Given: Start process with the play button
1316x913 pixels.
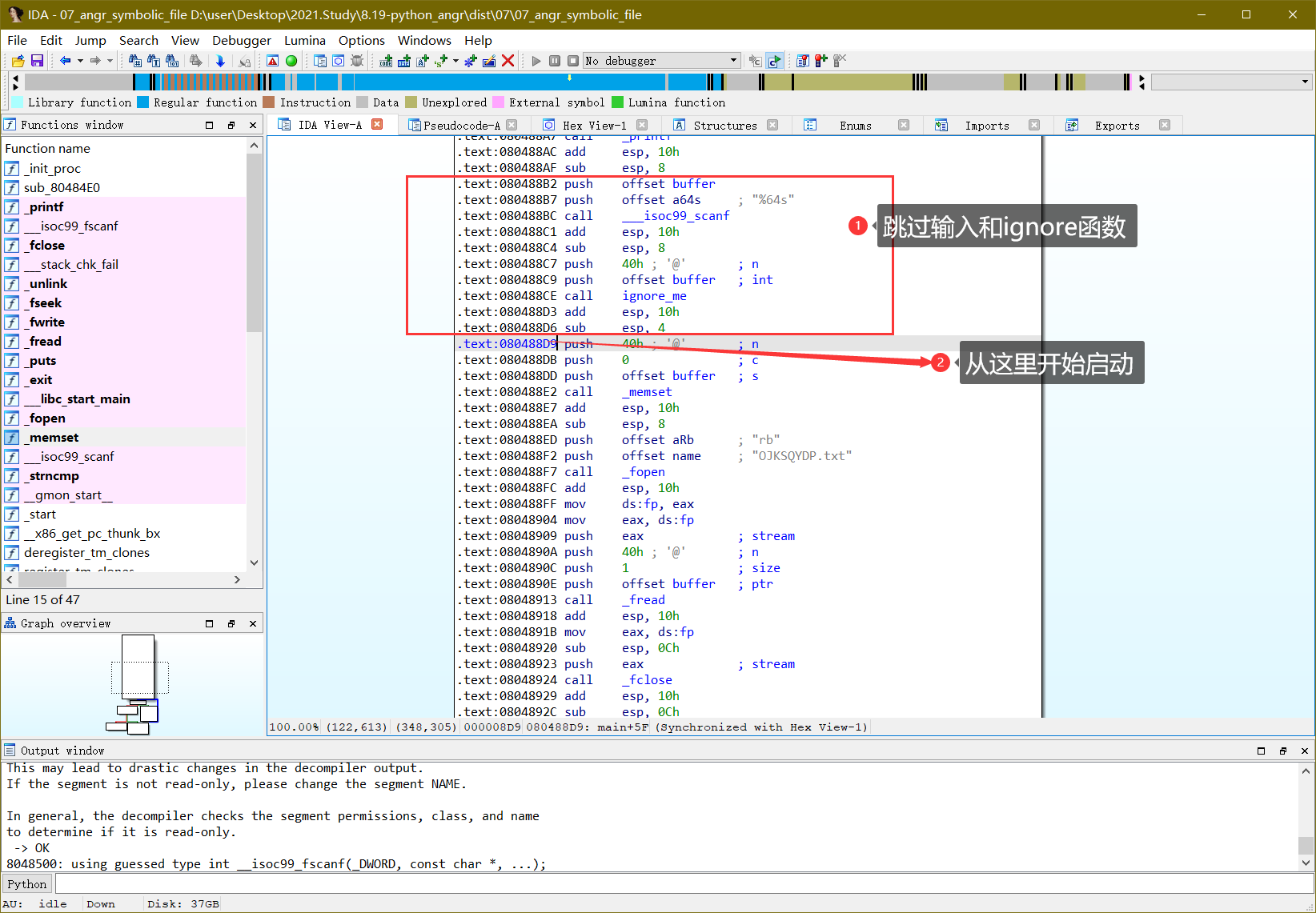Looking at the screenshot, I should point(536,61).
